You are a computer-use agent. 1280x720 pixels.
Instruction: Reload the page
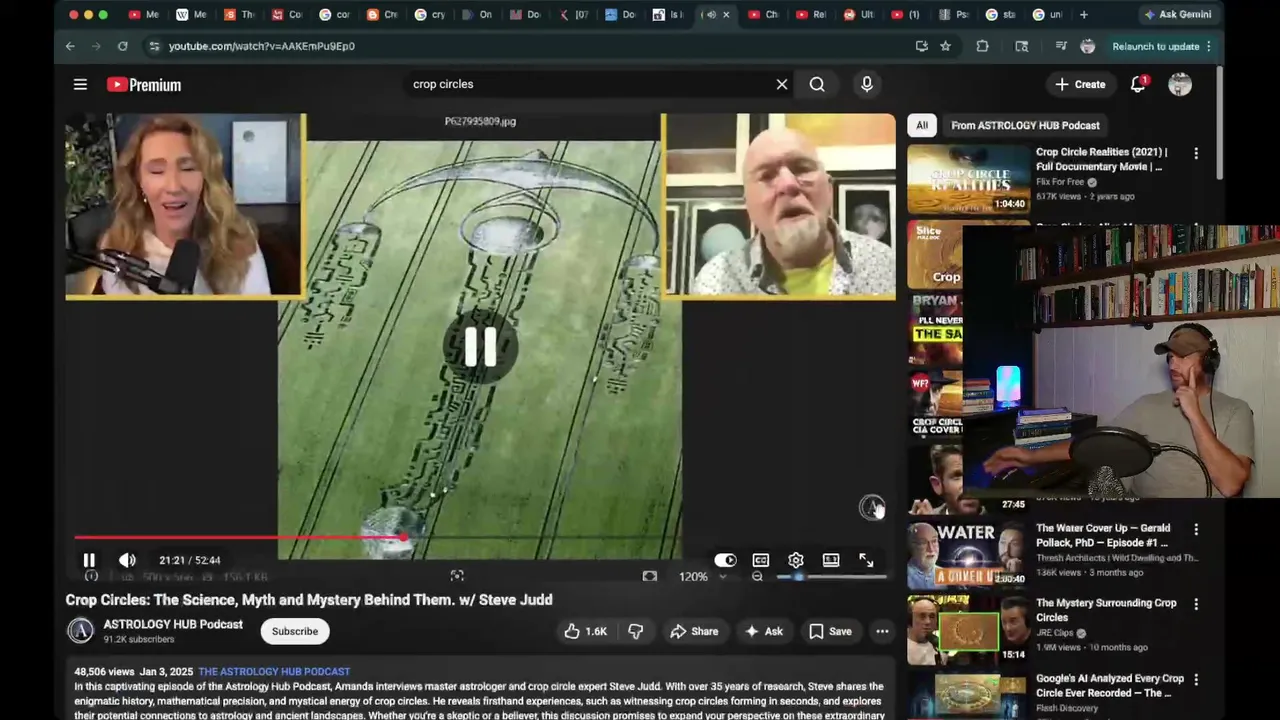pos(122,46)
